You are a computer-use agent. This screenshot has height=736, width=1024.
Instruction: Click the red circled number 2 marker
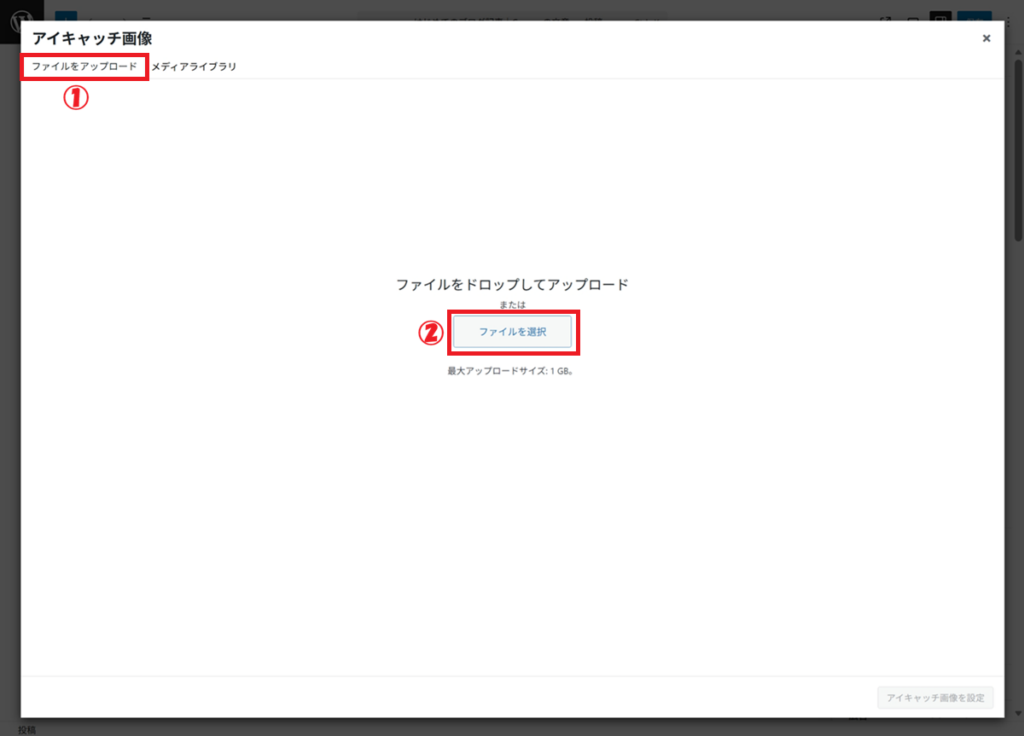pos(430,333)
